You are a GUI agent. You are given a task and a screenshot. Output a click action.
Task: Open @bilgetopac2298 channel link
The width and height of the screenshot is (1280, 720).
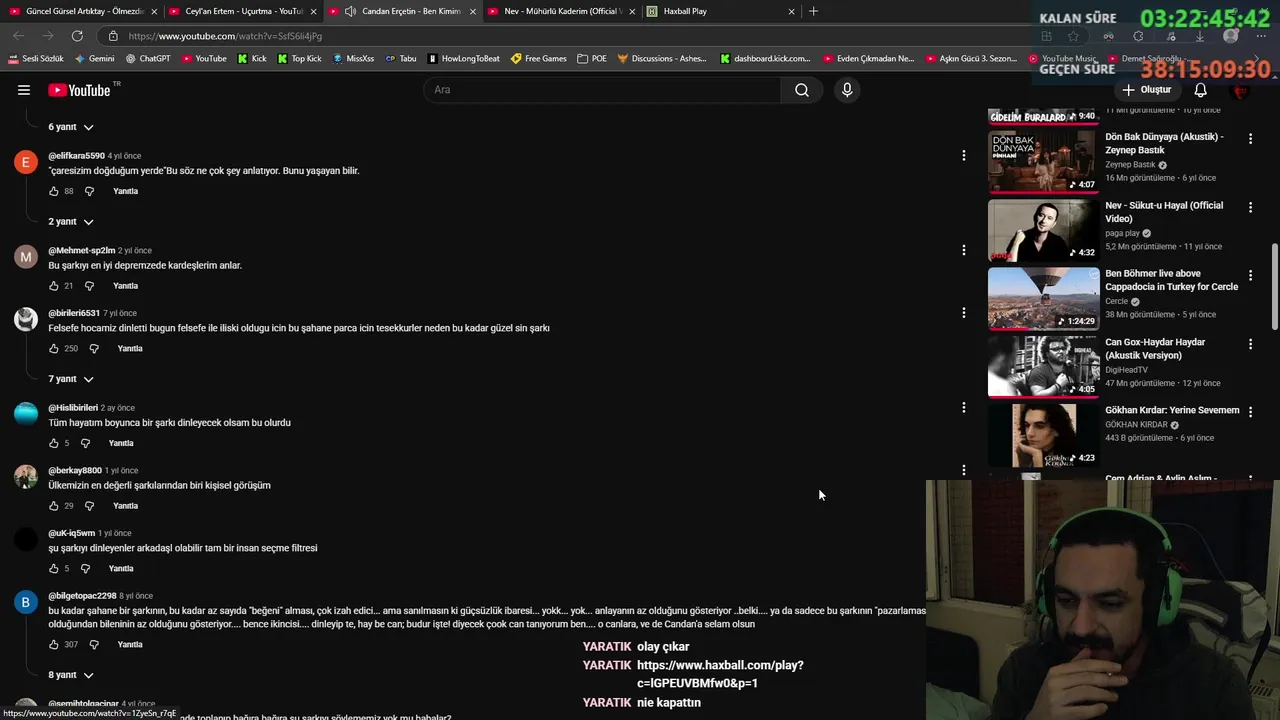tap(82, 596)
